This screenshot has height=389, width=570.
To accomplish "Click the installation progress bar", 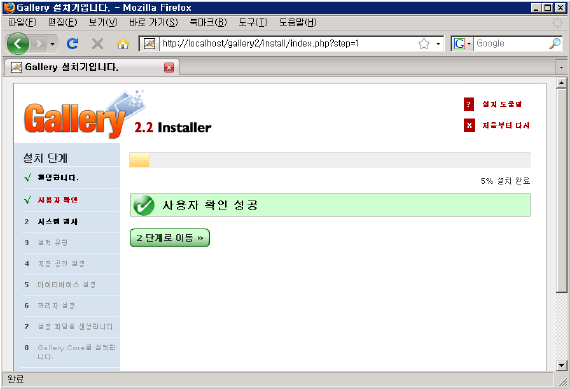I will pos(330,160).
